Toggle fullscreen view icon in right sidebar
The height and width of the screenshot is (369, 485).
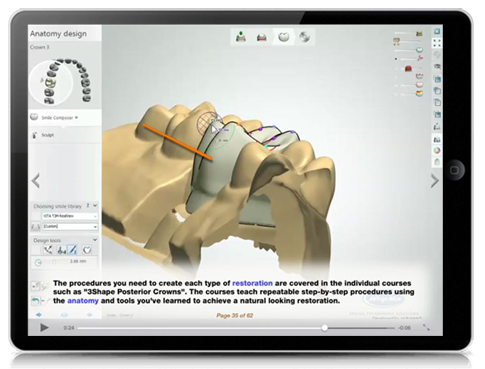(x=437, y=43)
